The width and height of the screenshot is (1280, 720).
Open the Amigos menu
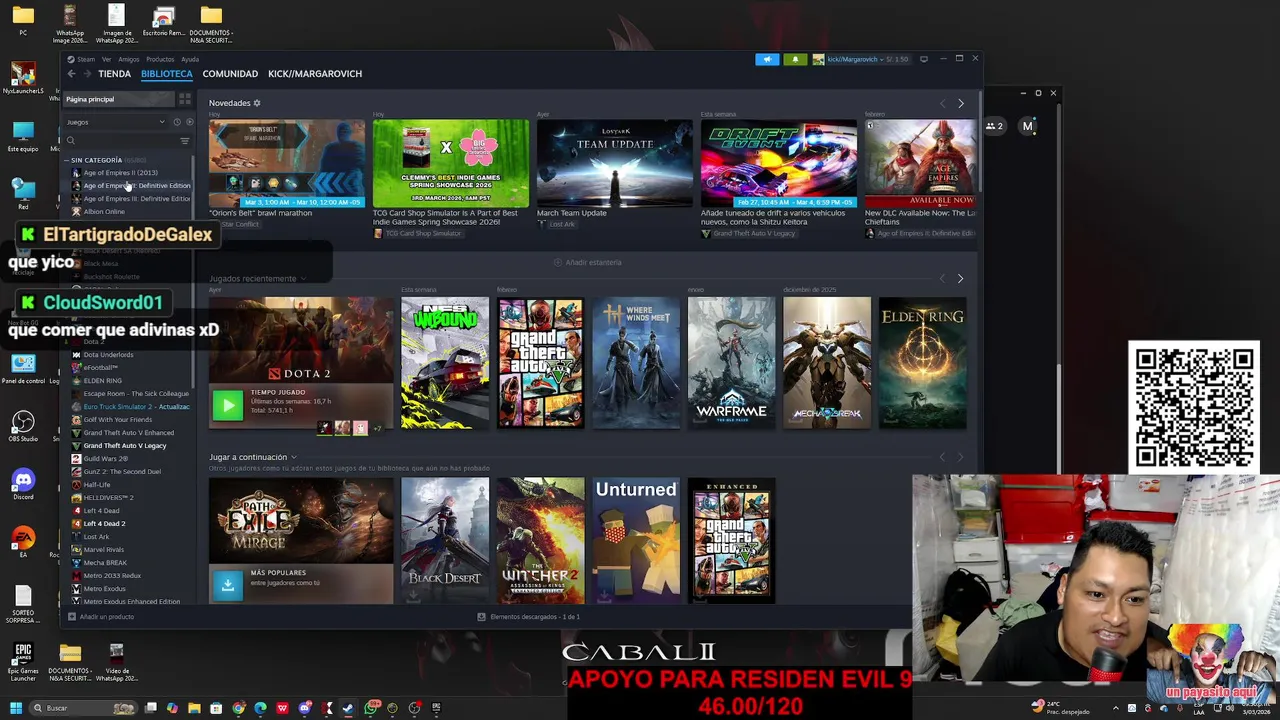(x=129, y=59)
